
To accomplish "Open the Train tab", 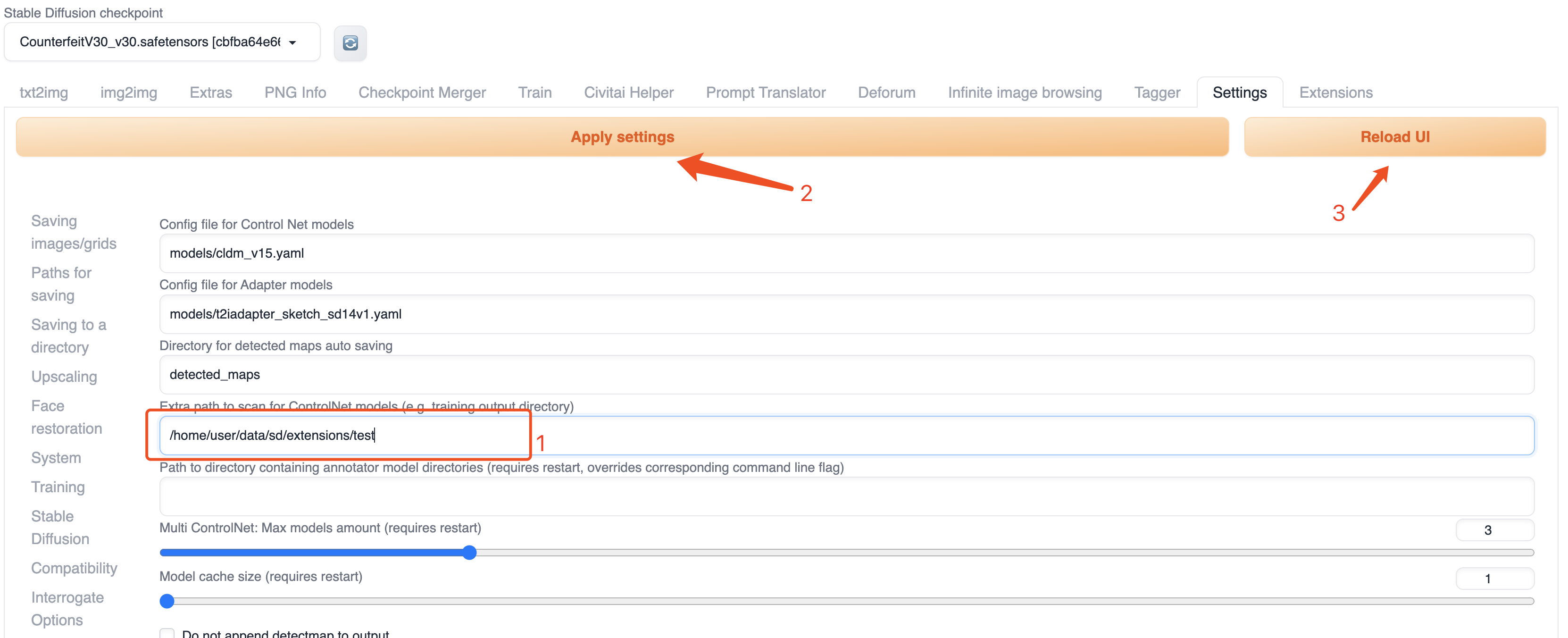I will pyautogui.click(x=534, y=92).
